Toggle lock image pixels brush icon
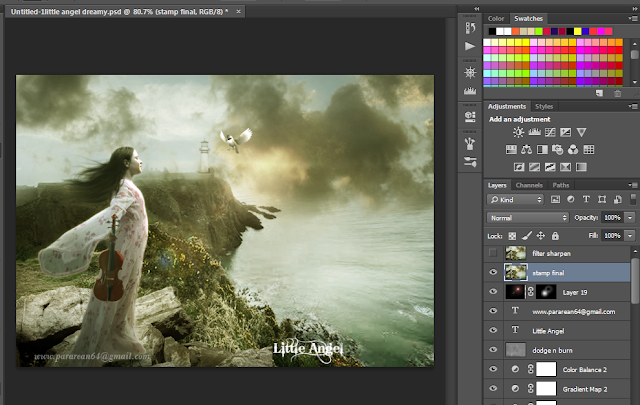The height and width of the screenshot is (405, 640). tap(527, 236)
